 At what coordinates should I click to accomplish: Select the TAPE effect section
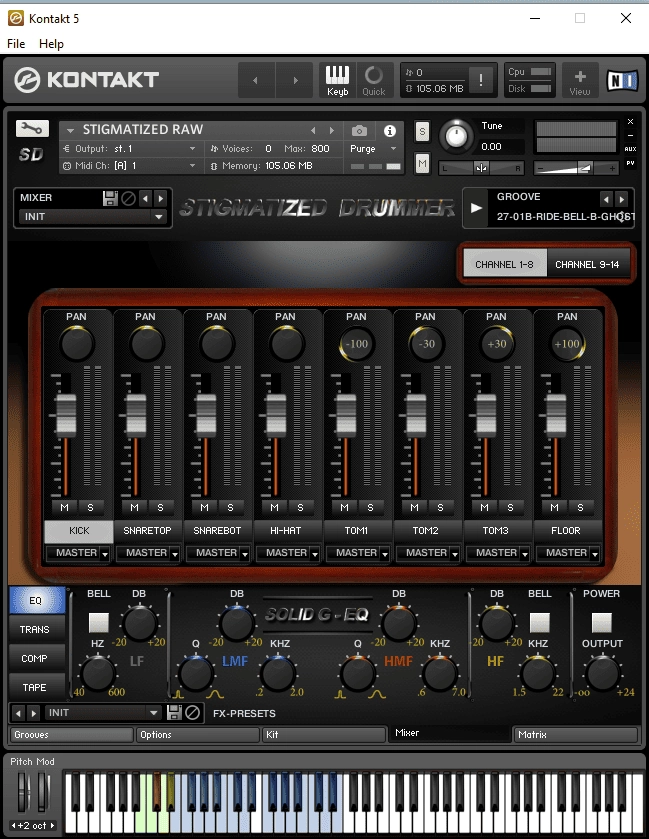click(x=35, y=687)
